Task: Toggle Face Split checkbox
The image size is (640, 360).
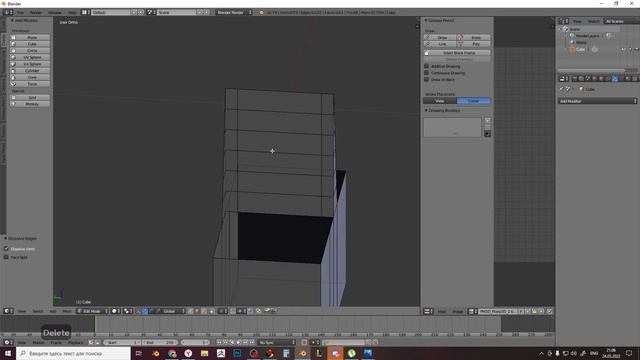Action: pos(6,257)
